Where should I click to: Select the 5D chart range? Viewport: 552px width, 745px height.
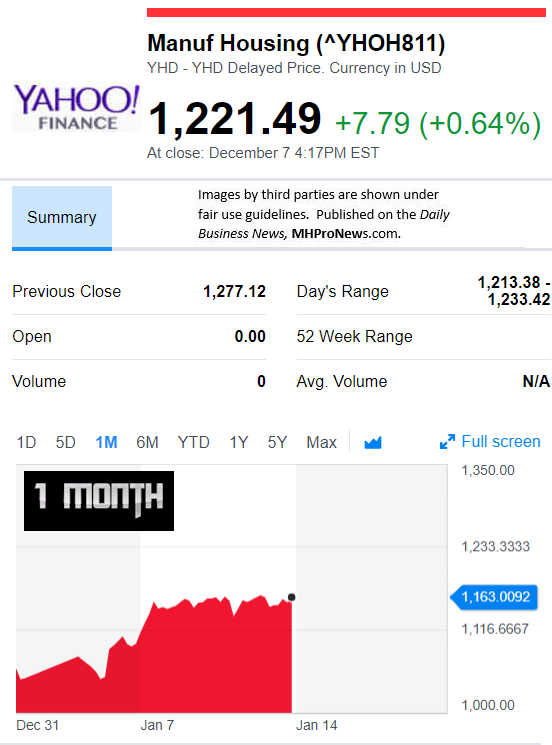tap(66, 442)
